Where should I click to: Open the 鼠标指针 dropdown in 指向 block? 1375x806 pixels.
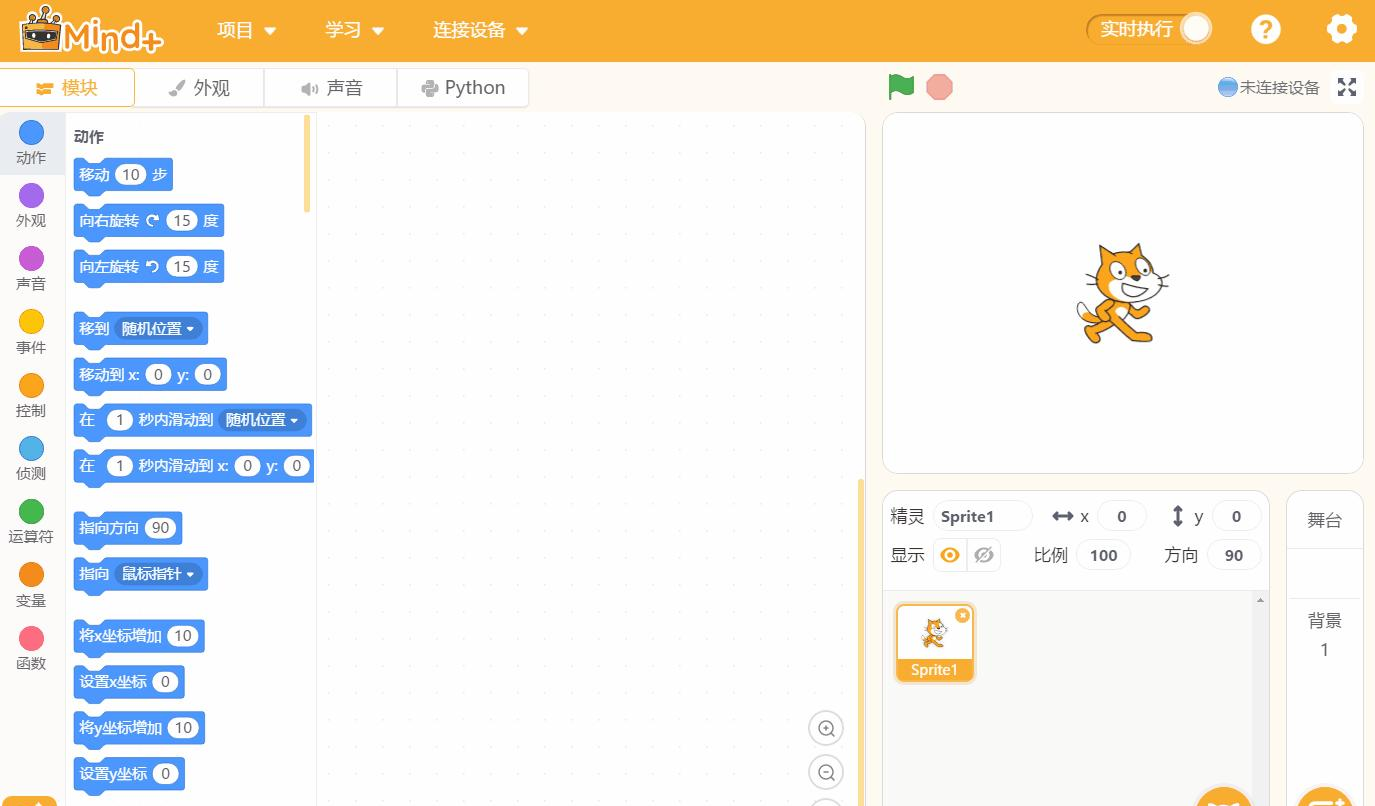point(158,574)
